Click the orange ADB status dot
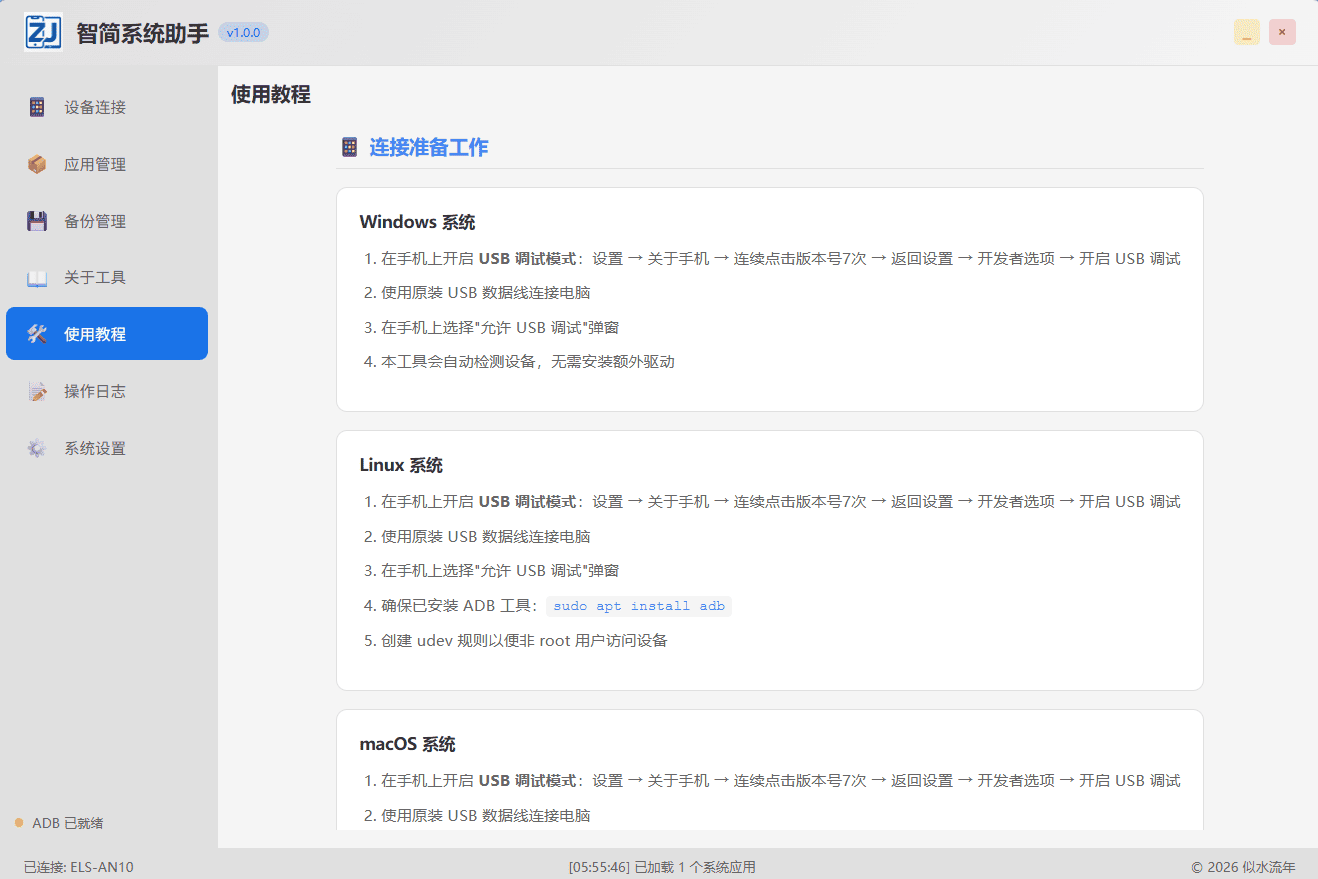The width and height of the screenshot is (1318, 879). click(19, 823)
